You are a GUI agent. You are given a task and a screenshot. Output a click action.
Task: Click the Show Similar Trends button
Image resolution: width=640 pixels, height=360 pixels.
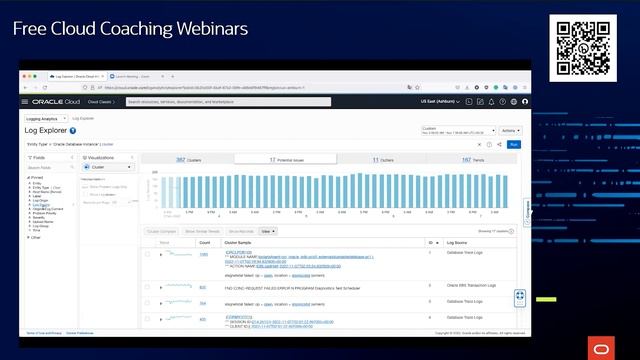[x=202, y=231]
